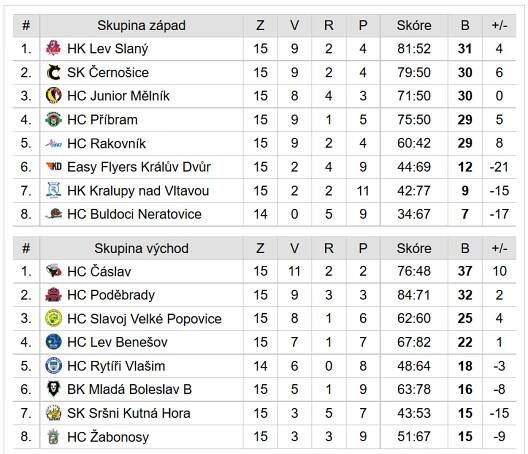Open the HC Rytíři Vlašim team link
The width and height of the screenshot is (528, 454).
point(116,366)
